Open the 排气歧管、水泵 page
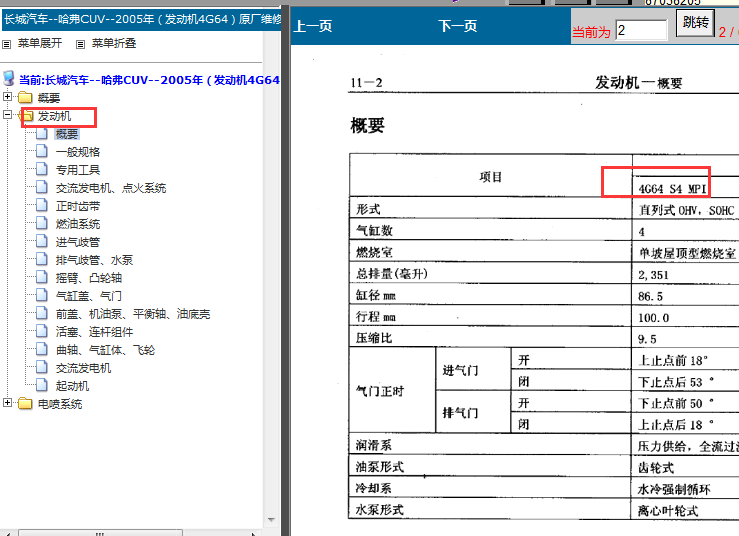Viewport: 739px width, 536px height. coord(94,260)
